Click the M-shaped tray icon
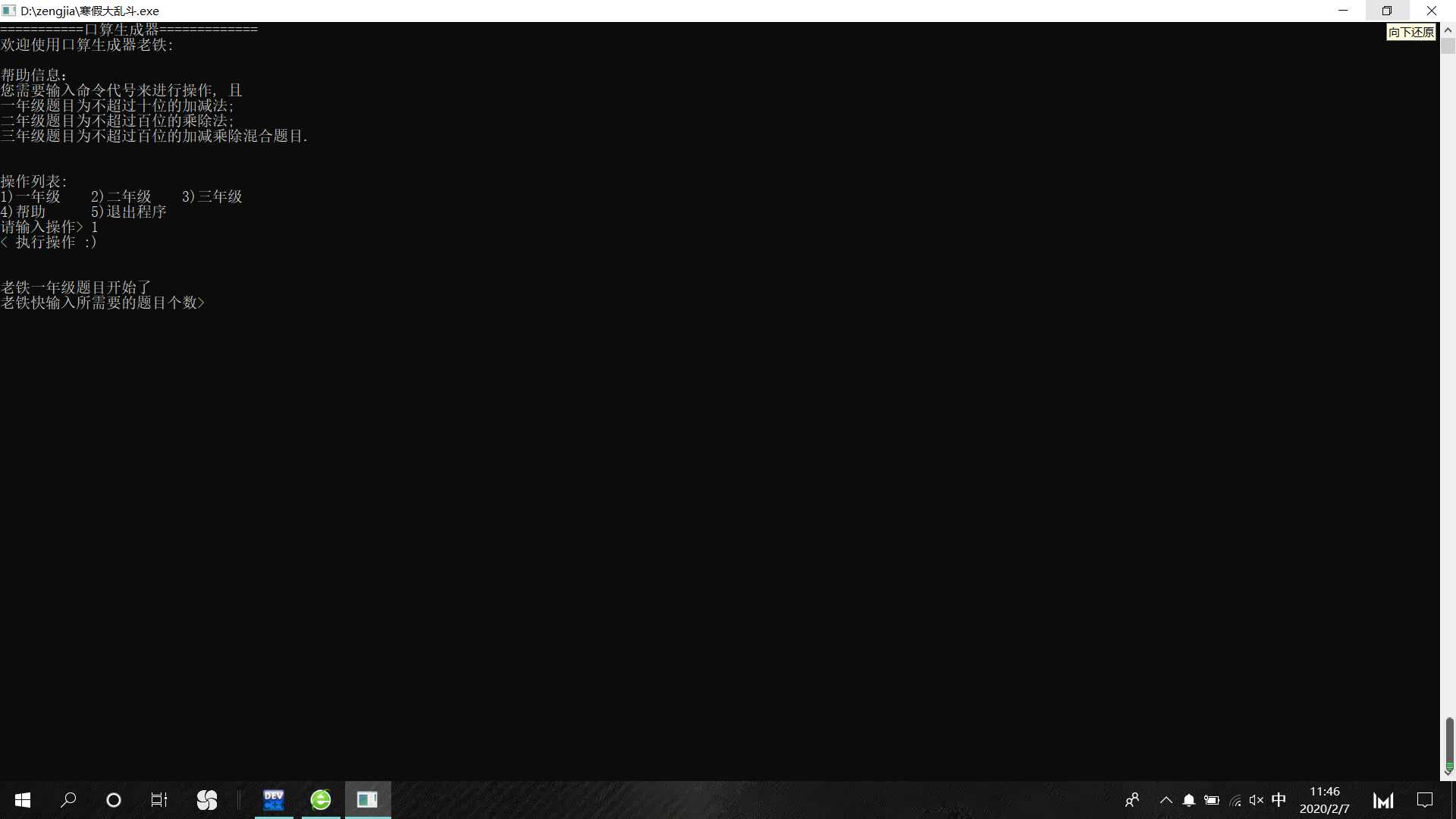Screen dimensions: 1456x819 coord(1383,800)
